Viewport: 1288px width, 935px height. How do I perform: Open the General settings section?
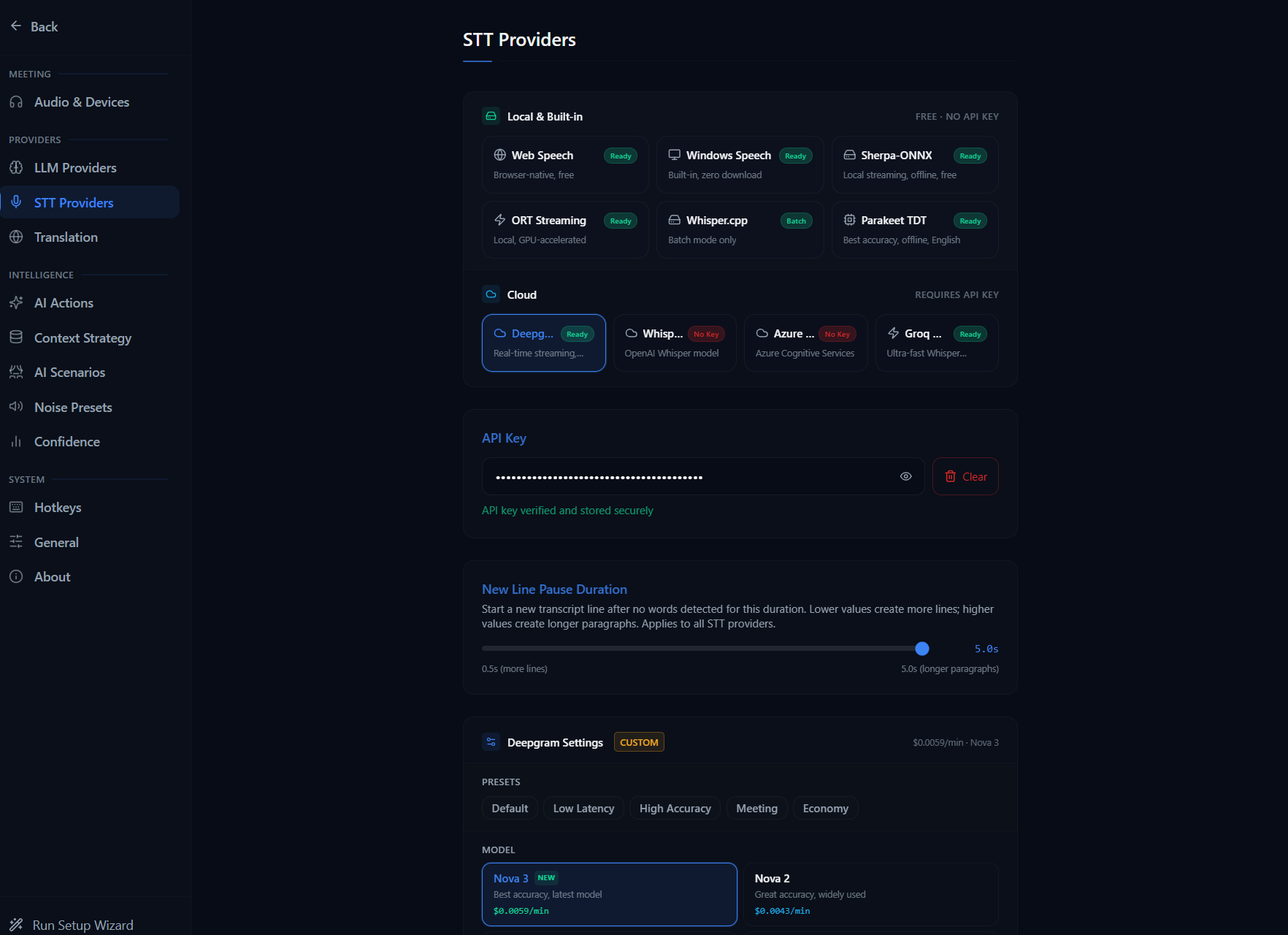(56, 542)
